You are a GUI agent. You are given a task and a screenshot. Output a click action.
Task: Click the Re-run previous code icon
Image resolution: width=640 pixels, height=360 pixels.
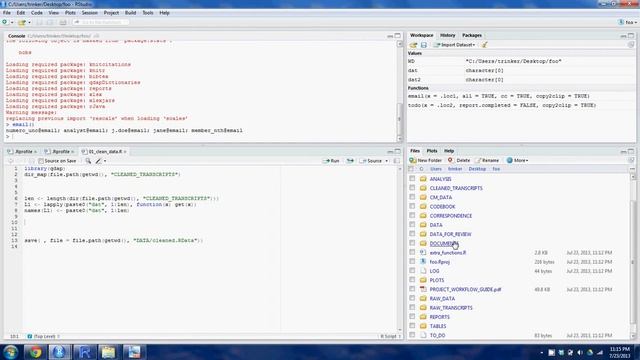coord(350,161)
